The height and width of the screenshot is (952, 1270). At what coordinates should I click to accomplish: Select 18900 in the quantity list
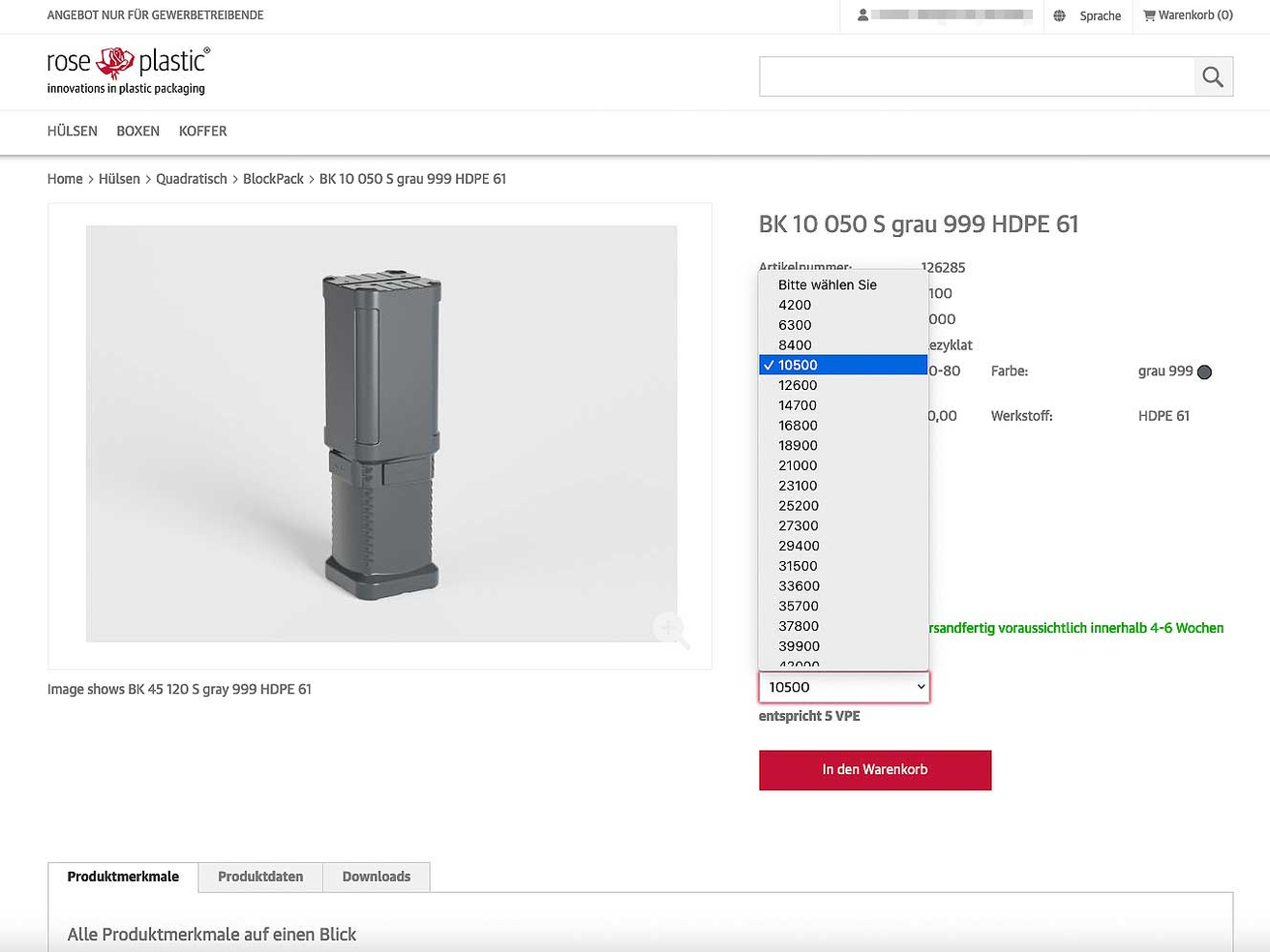(844, 445)
